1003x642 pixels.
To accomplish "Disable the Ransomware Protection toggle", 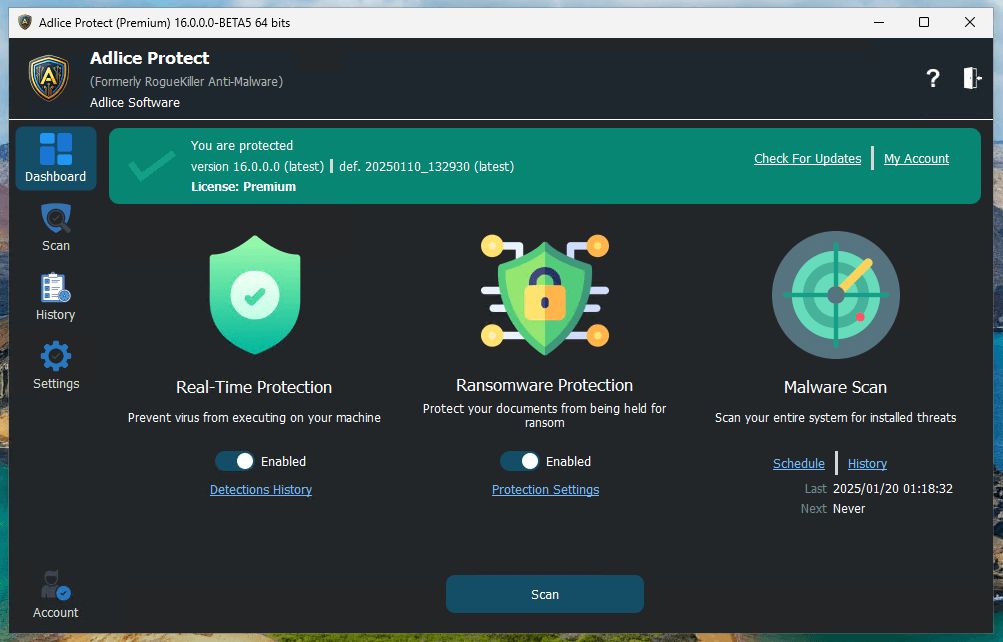I will pos(520,461).
